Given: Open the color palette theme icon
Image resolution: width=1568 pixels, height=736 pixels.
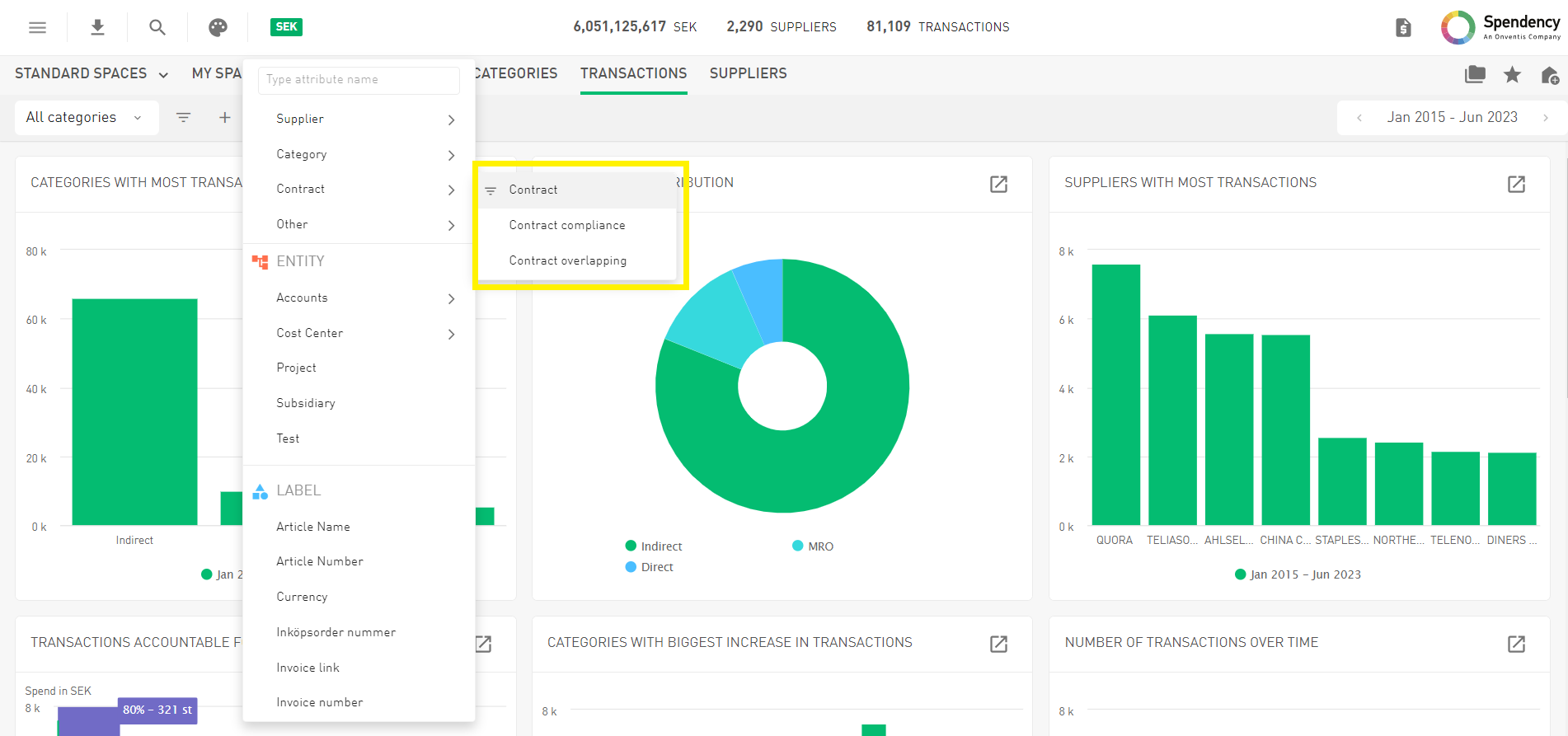Looking at the screenshot, I should tap(218, 27).
